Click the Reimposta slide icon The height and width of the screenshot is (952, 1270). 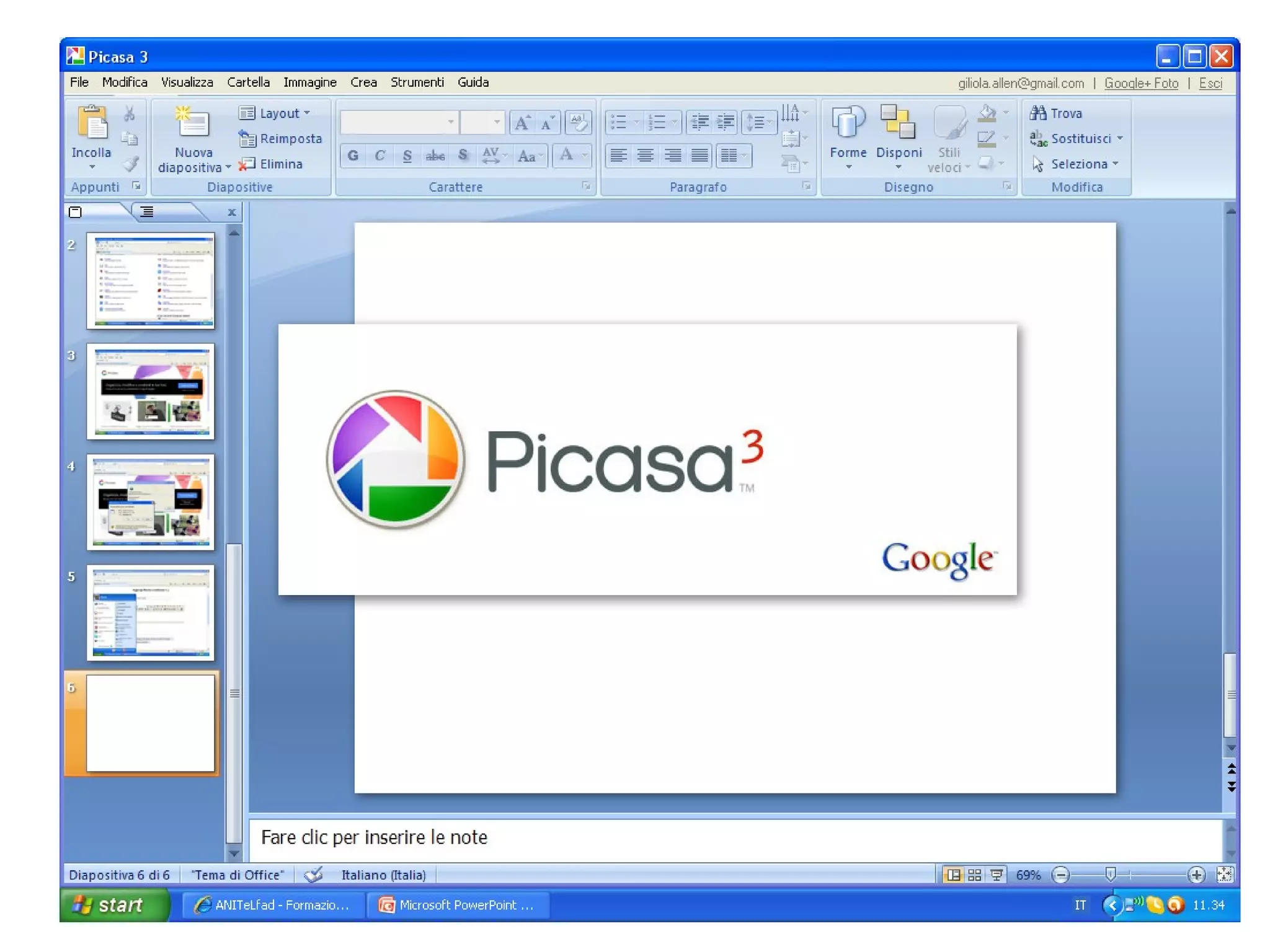click(x=247, y=139)
